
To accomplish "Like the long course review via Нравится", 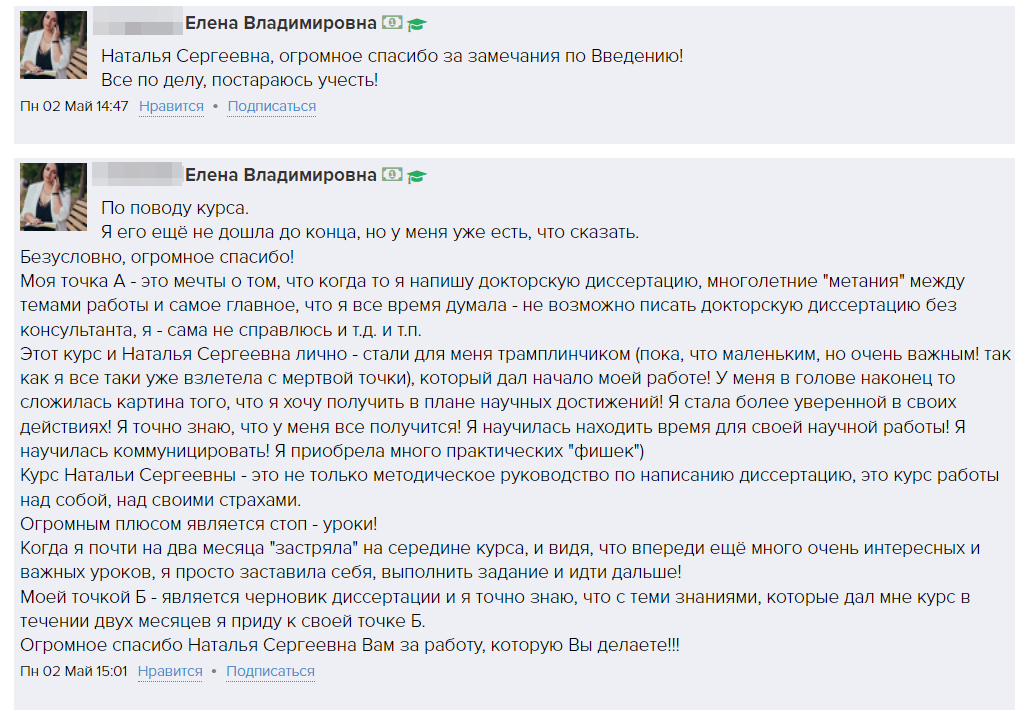I will point(170,671).
